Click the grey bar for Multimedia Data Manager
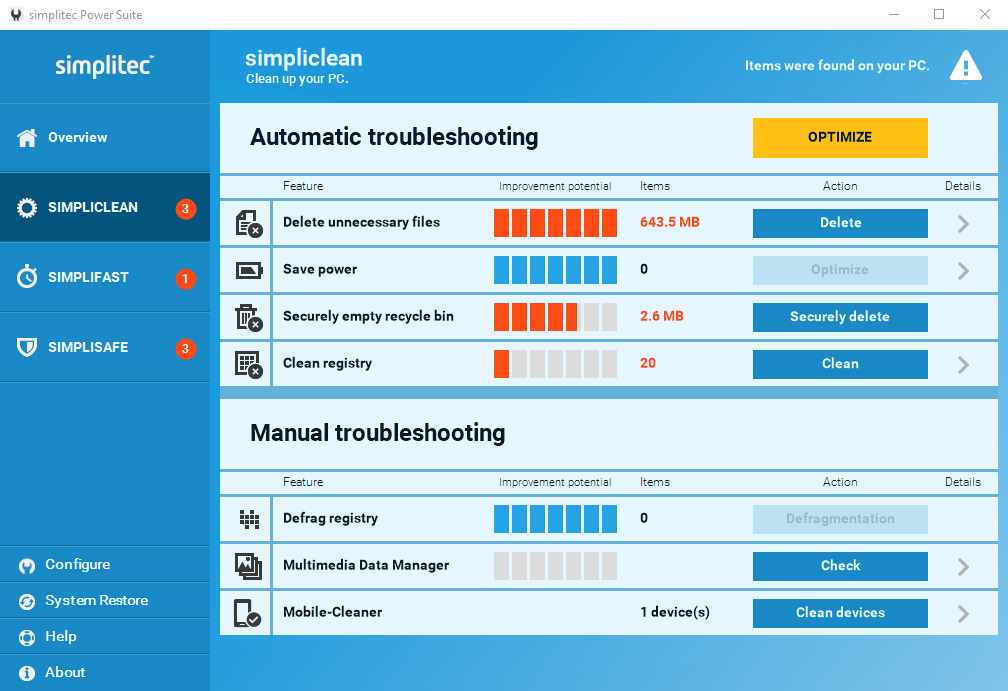Image resolution: width=1008 pixels, height=691 pixels. (x=555, y=566)
